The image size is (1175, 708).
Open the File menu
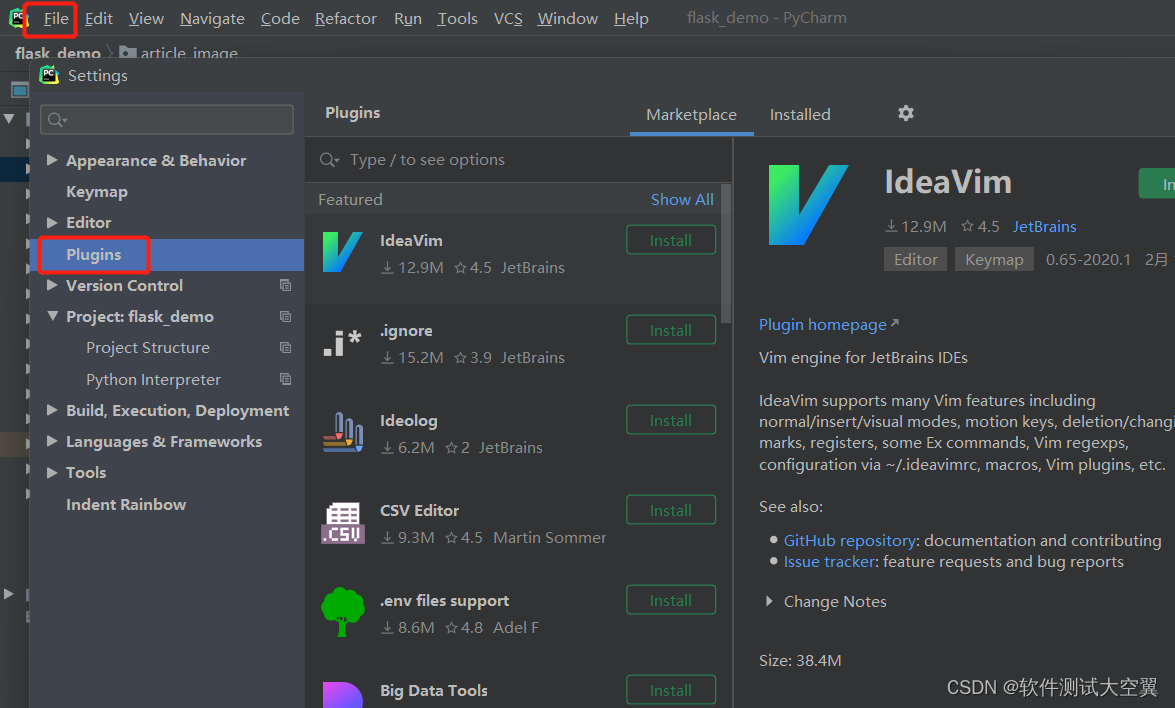[55, 19]
